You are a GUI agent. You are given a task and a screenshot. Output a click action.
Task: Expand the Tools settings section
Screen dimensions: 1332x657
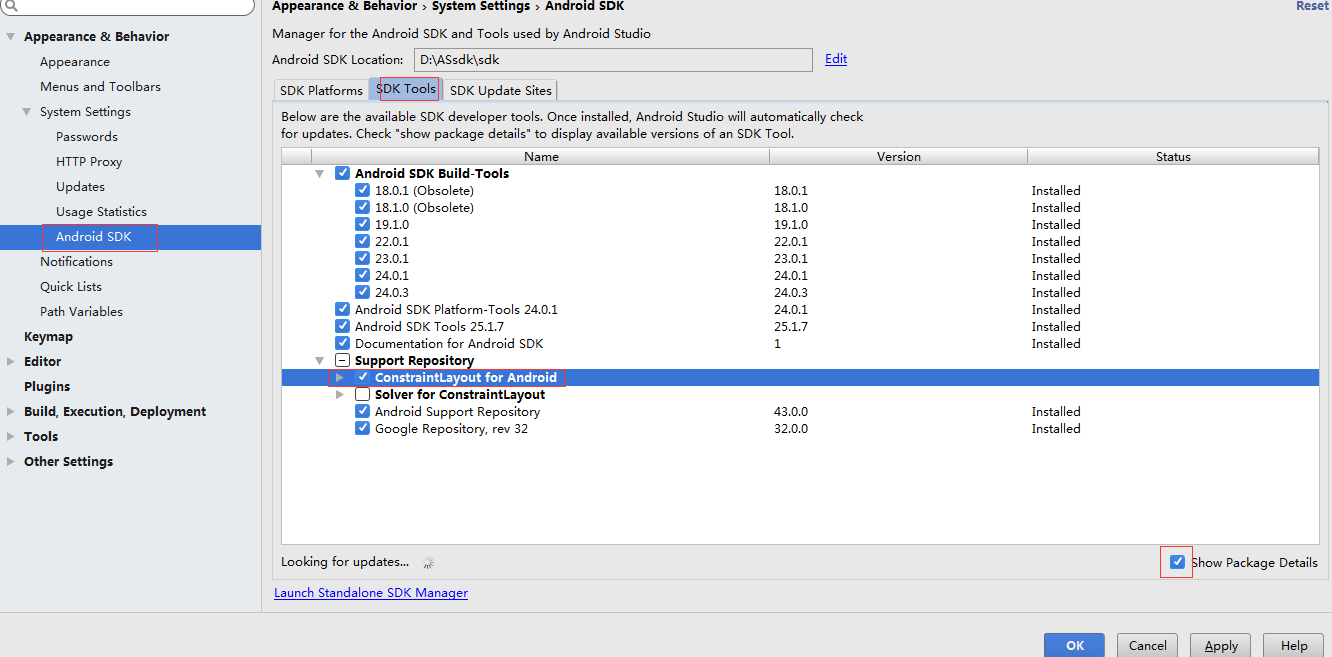click(x=11, y=436)
